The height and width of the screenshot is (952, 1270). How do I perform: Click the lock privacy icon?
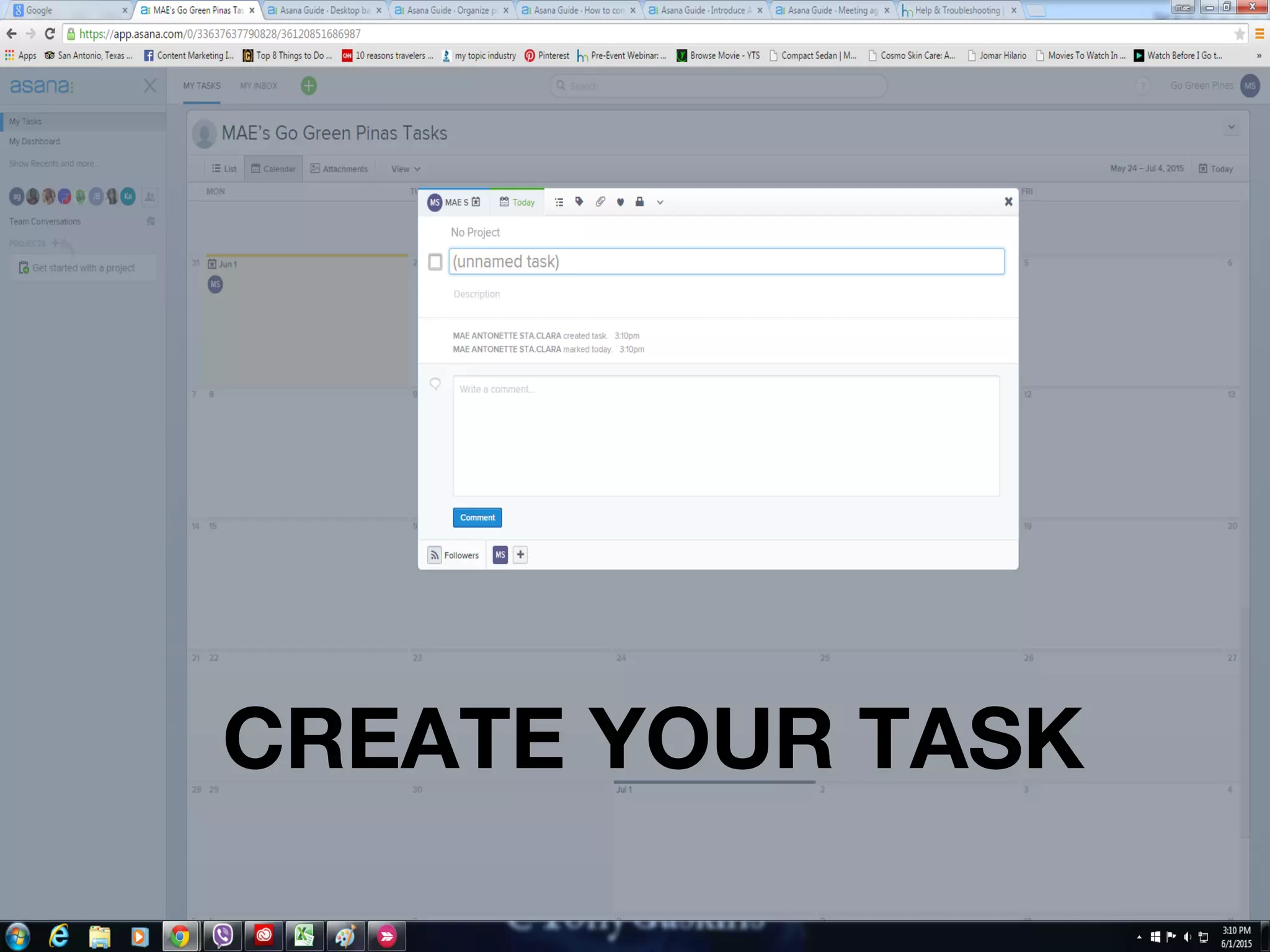639,201
